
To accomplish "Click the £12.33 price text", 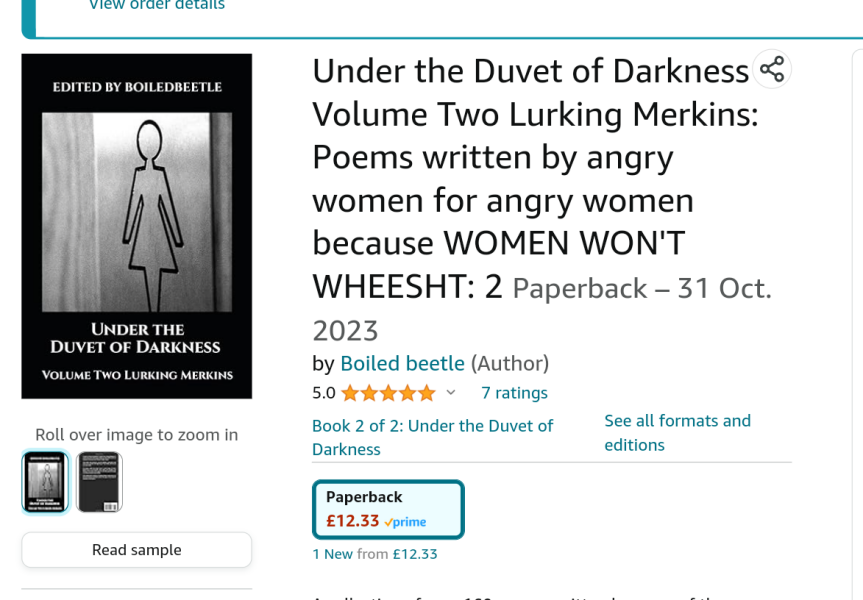I will click(352, 520).
